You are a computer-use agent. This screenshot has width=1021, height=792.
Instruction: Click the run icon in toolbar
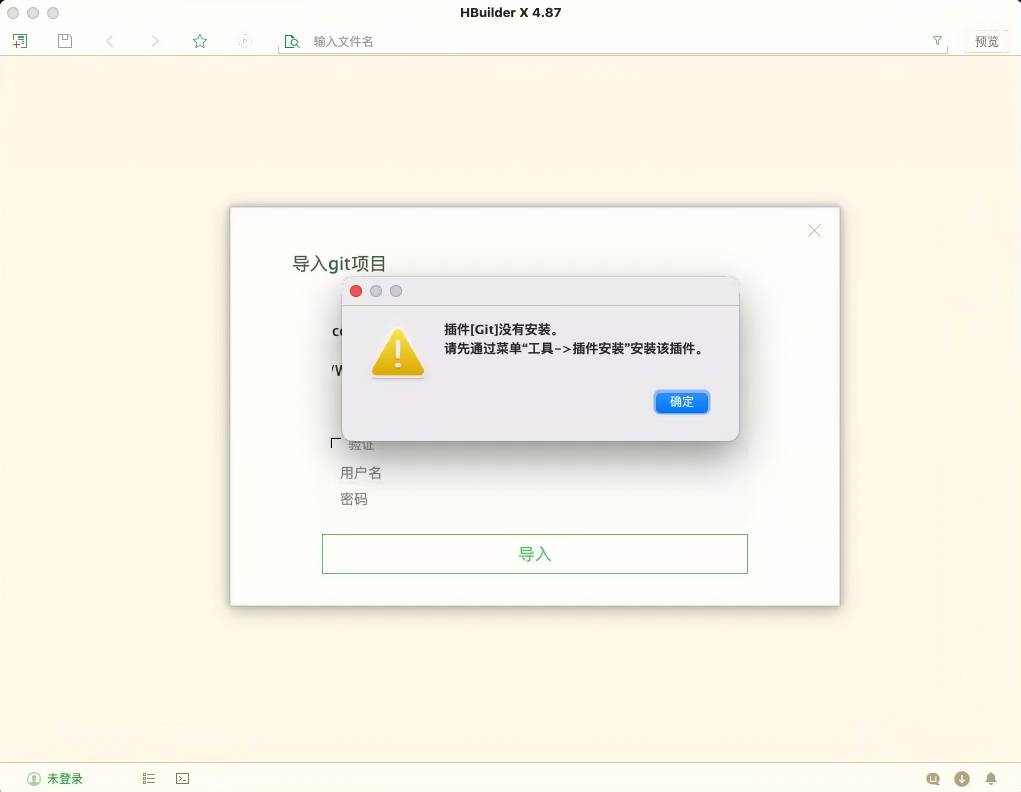pos(245,41)
